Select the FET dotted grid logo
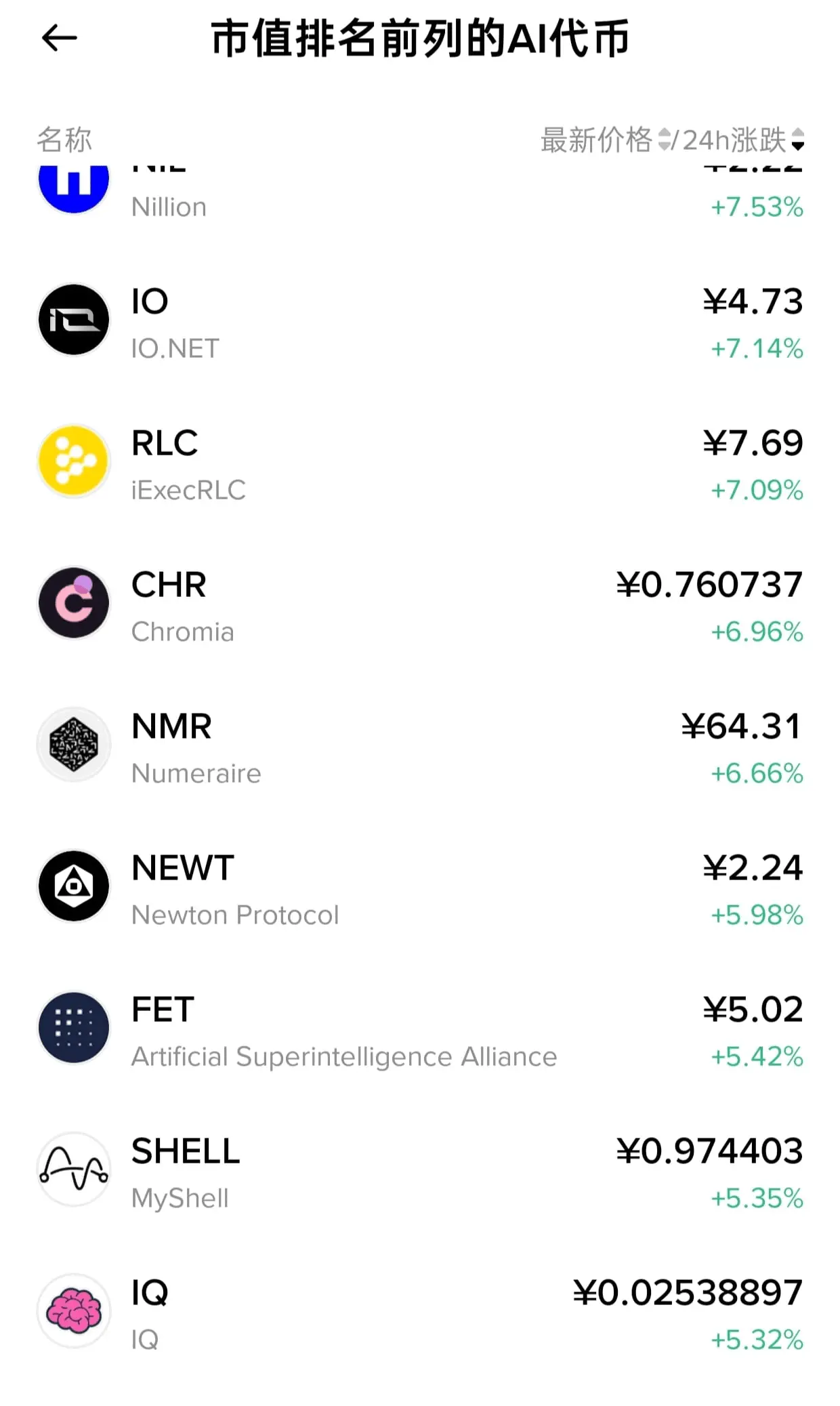This screenshot has width=840, height=1406. coord(74,1028)
